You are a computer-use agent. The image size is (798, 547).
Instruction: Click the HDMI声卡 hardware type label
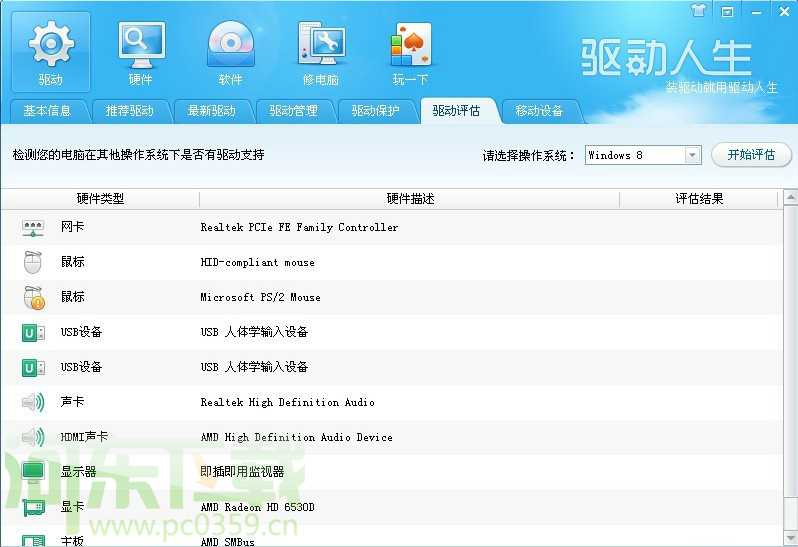click(x=84, y=437)
